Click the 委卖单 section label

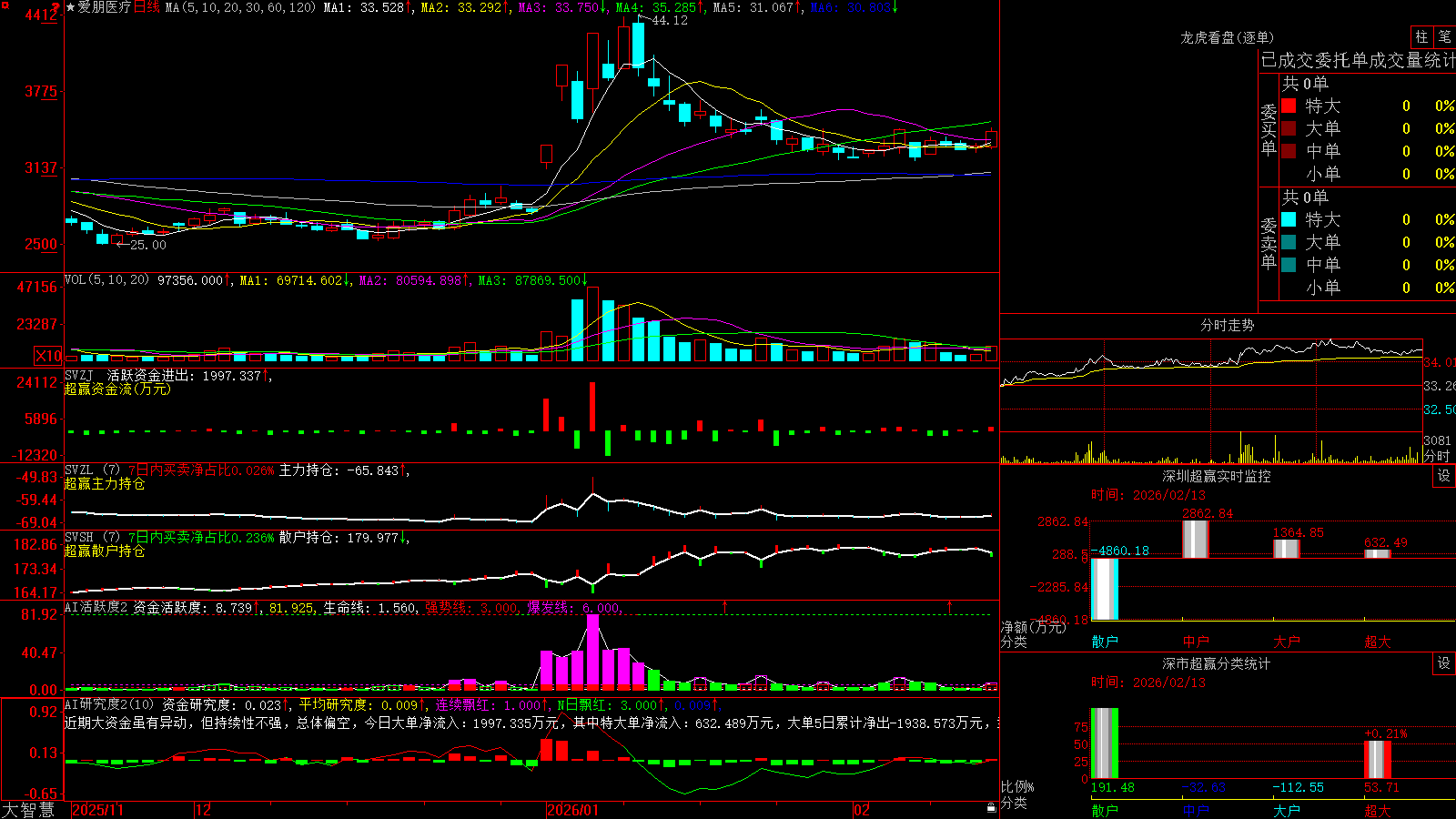click(x=1269, y=244)
